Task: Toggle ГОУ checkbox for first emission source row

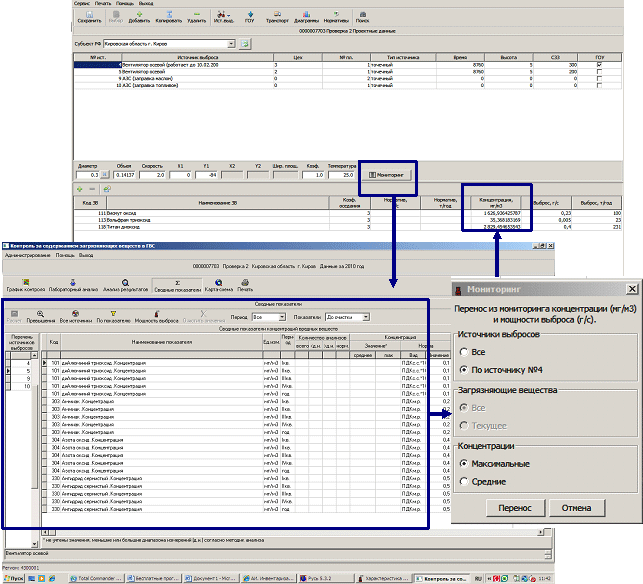Action: [x=599, y=65]
